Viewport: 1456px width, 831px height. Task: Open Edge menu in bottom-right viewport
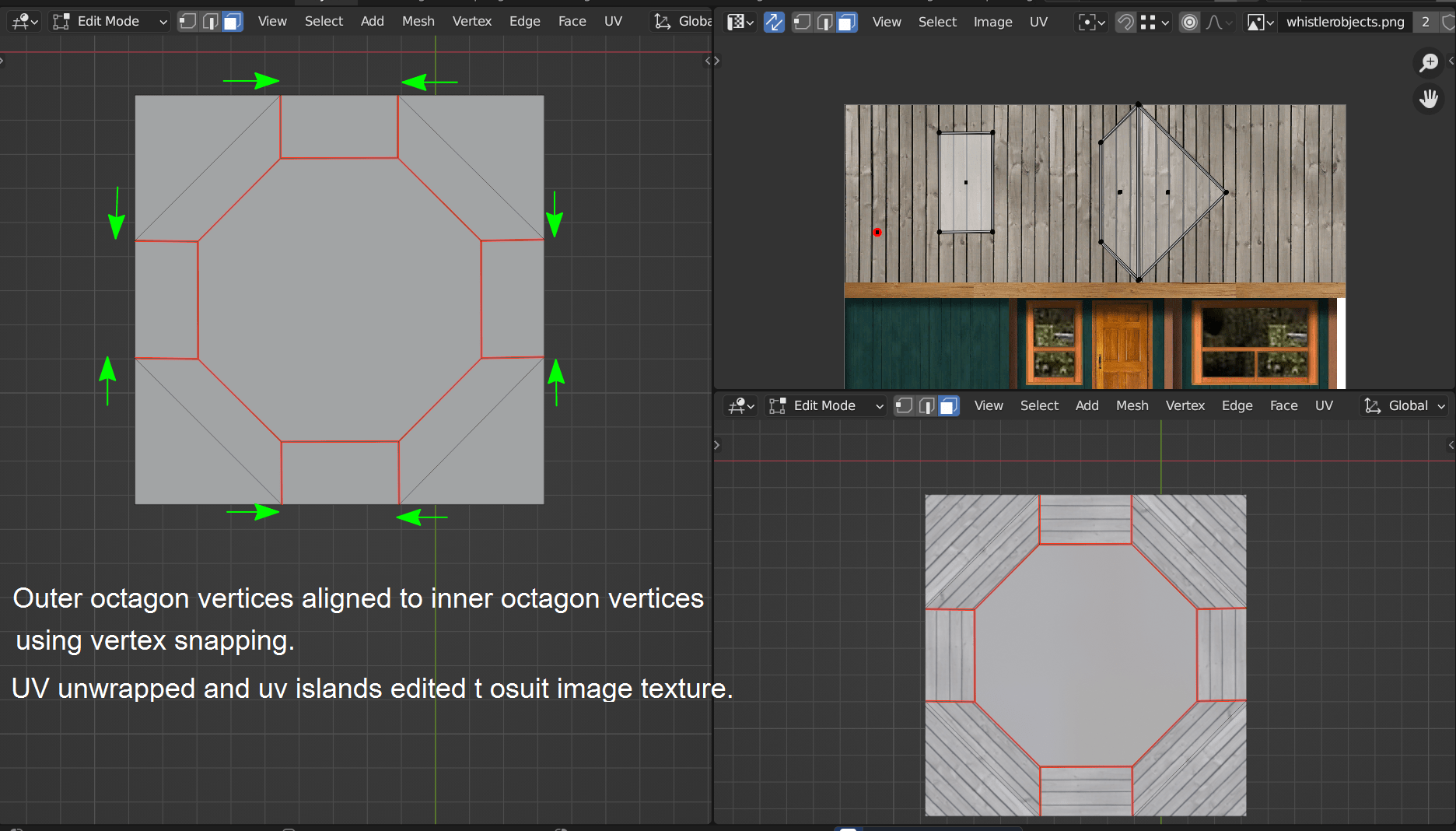coord(1237,406)
